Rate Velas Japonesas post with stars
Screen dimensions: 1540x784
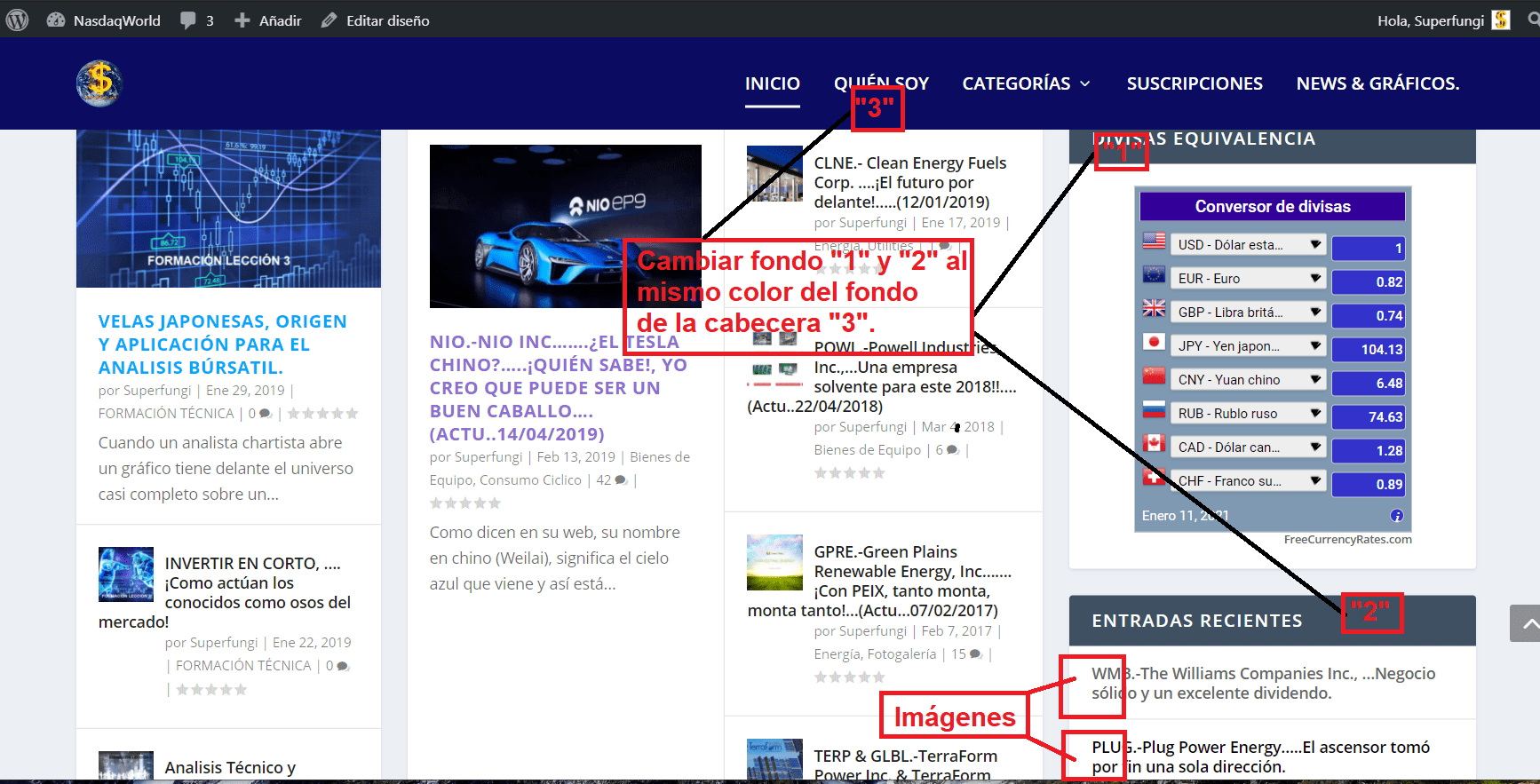pos(322,414)
